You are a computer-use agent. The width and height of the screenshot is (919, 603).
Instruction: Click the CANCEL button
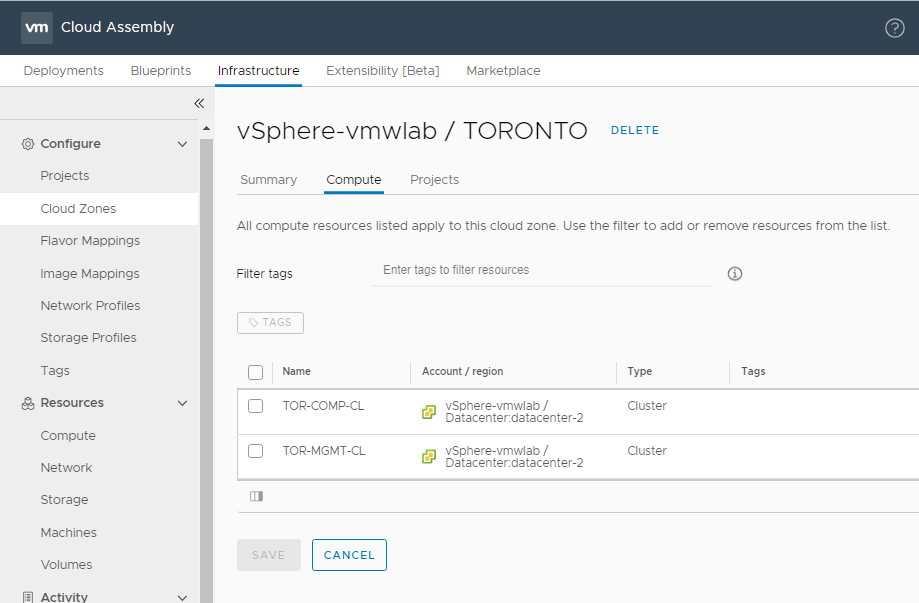click(349, 555)
